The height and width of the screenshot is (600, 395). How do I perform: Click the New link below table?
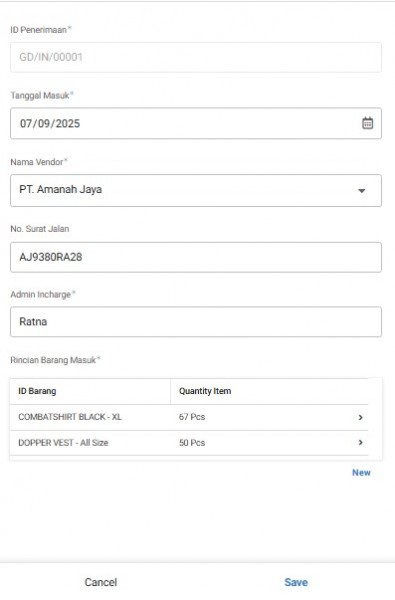(x=361, y=473)
